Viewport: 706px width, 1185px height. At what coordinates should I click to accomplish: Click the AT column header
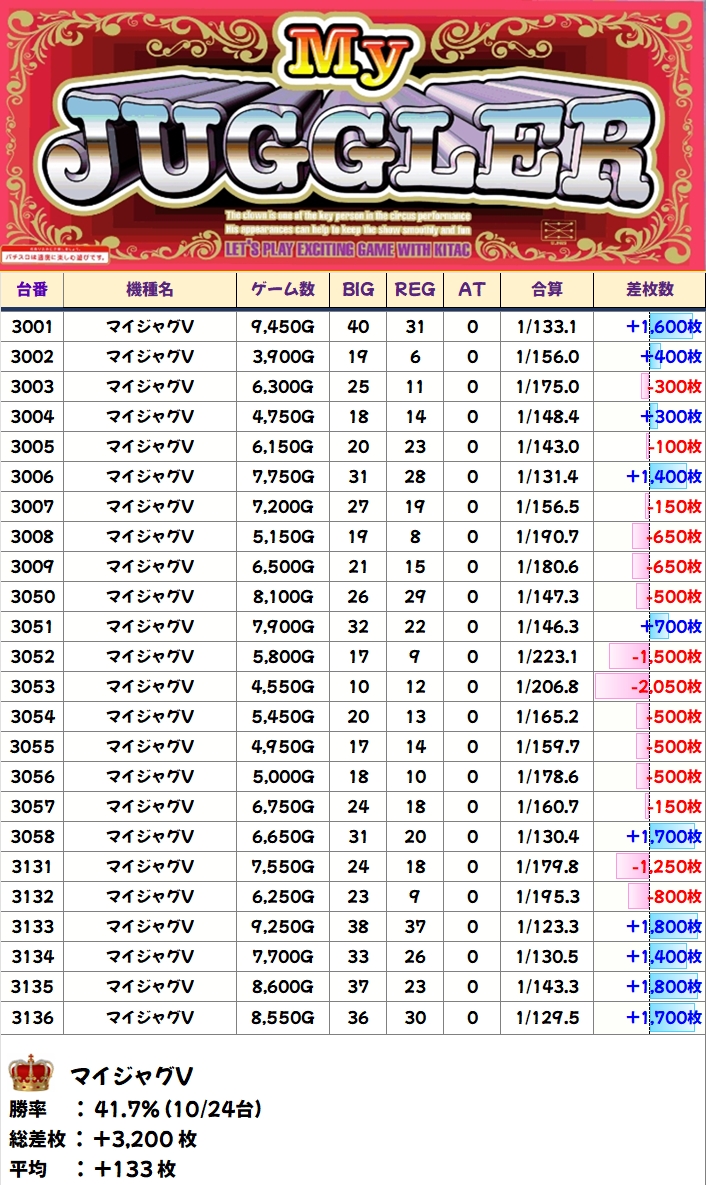click(x=471, y=289)
